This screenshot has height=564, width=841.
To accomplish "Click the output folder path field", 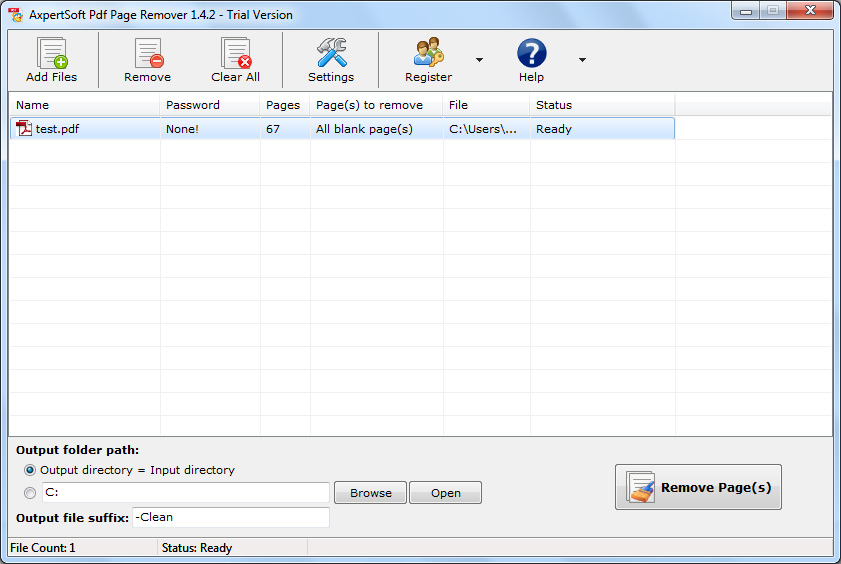I will [186, 493].
